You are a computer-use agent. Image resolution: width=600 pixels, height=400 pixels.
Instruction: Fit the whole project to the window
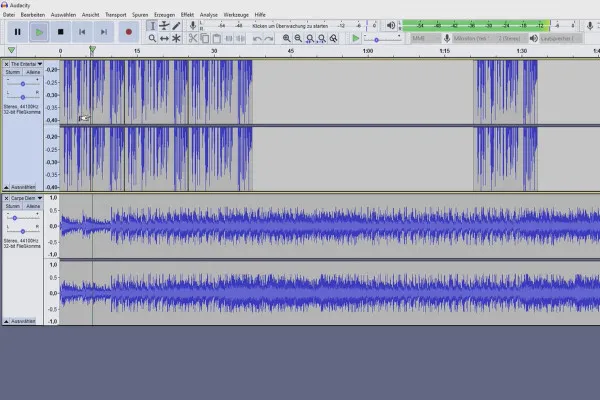322,38
